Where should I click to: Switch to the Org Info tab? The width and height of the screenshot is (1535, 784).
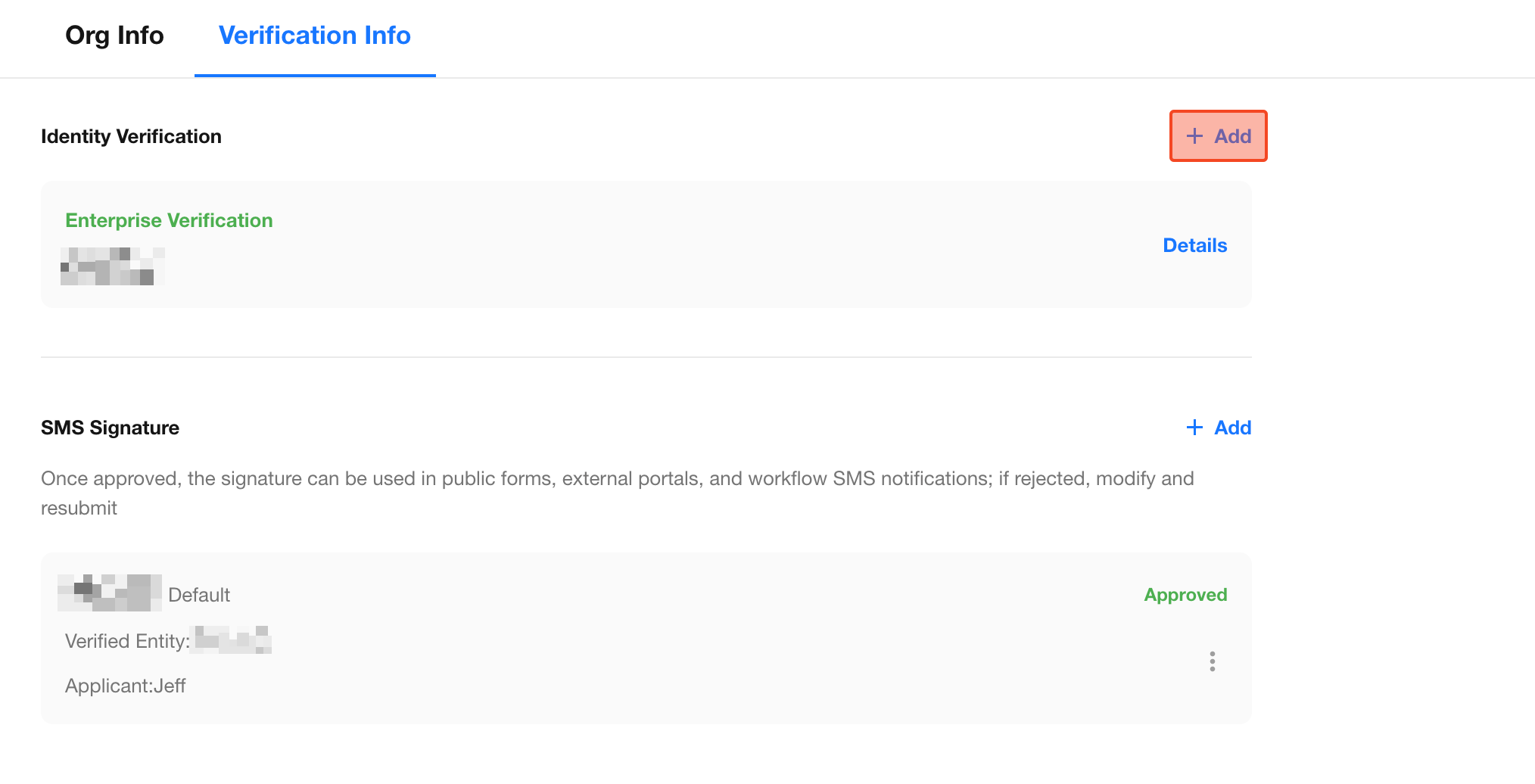point(114,36)
